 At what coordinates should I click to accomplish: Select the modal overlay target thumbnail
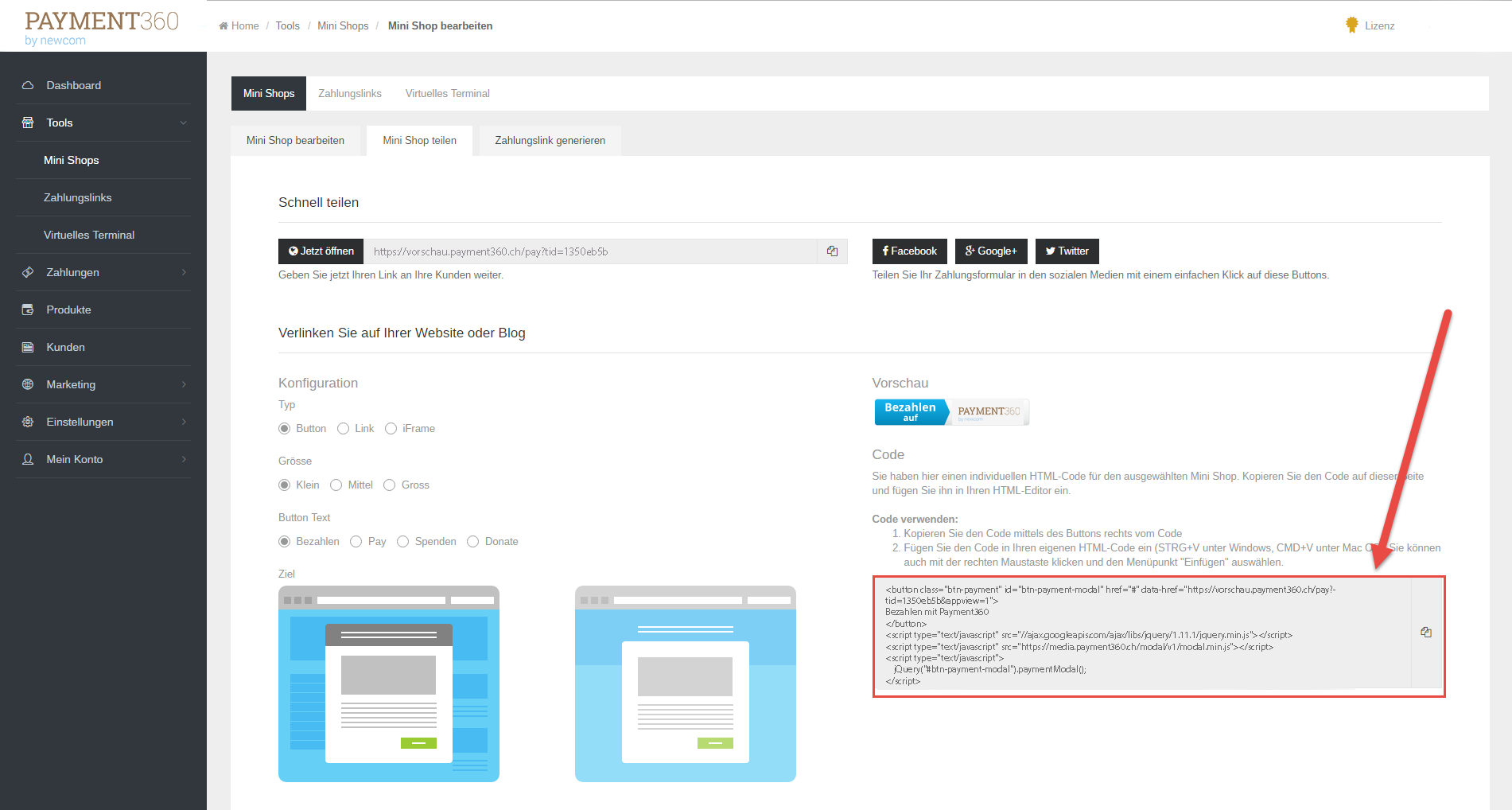pyautogui.click(x=389, y=684)
